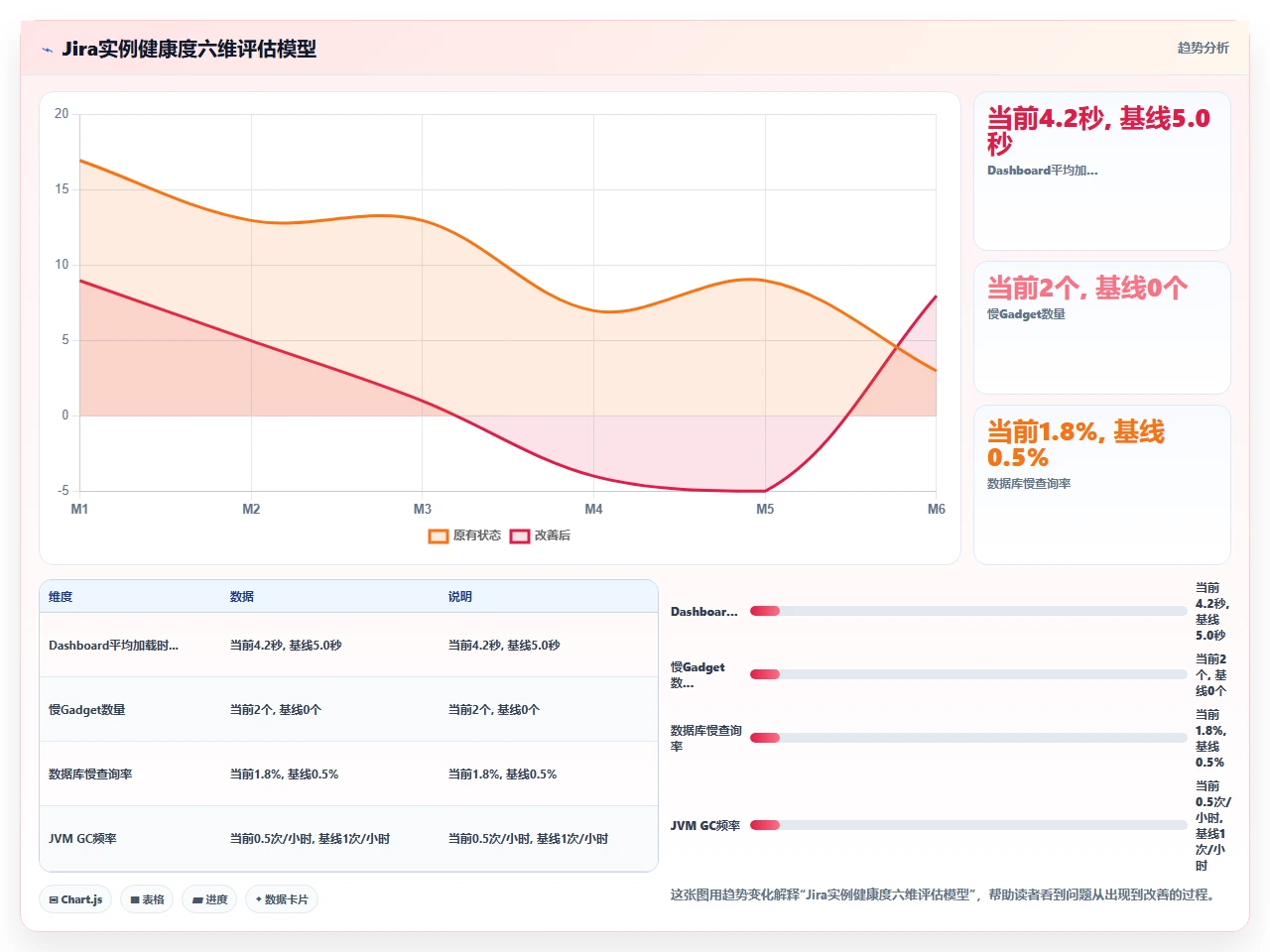Click the Jira实例健康度六维评估模型 title

click(189, 49)
